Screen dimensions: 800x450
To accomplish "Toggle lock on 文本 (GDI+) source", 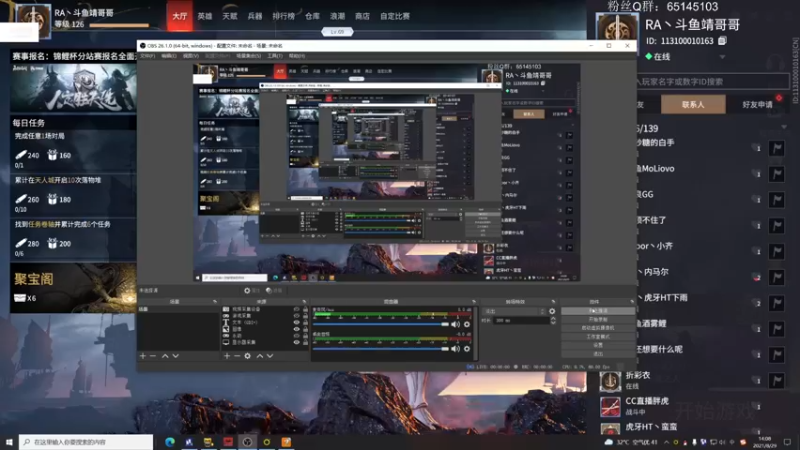I will pyautogui.click(x=305, y=322).
